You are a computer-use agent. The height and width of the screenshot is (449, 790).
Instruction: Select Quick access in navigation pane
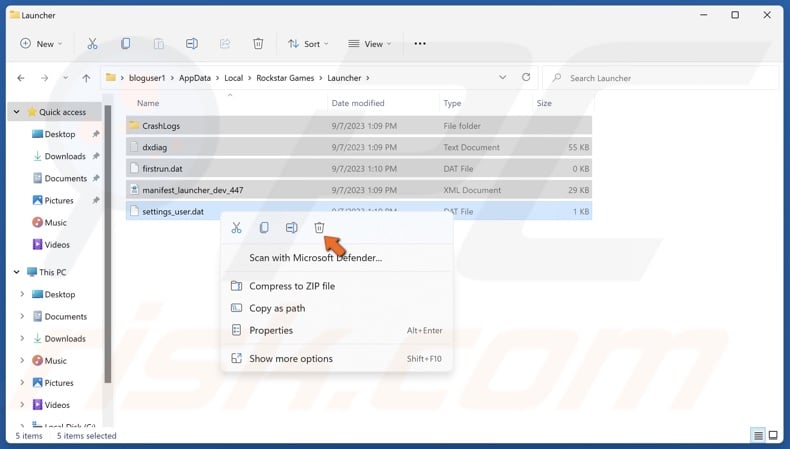click(x=62, y=112)
